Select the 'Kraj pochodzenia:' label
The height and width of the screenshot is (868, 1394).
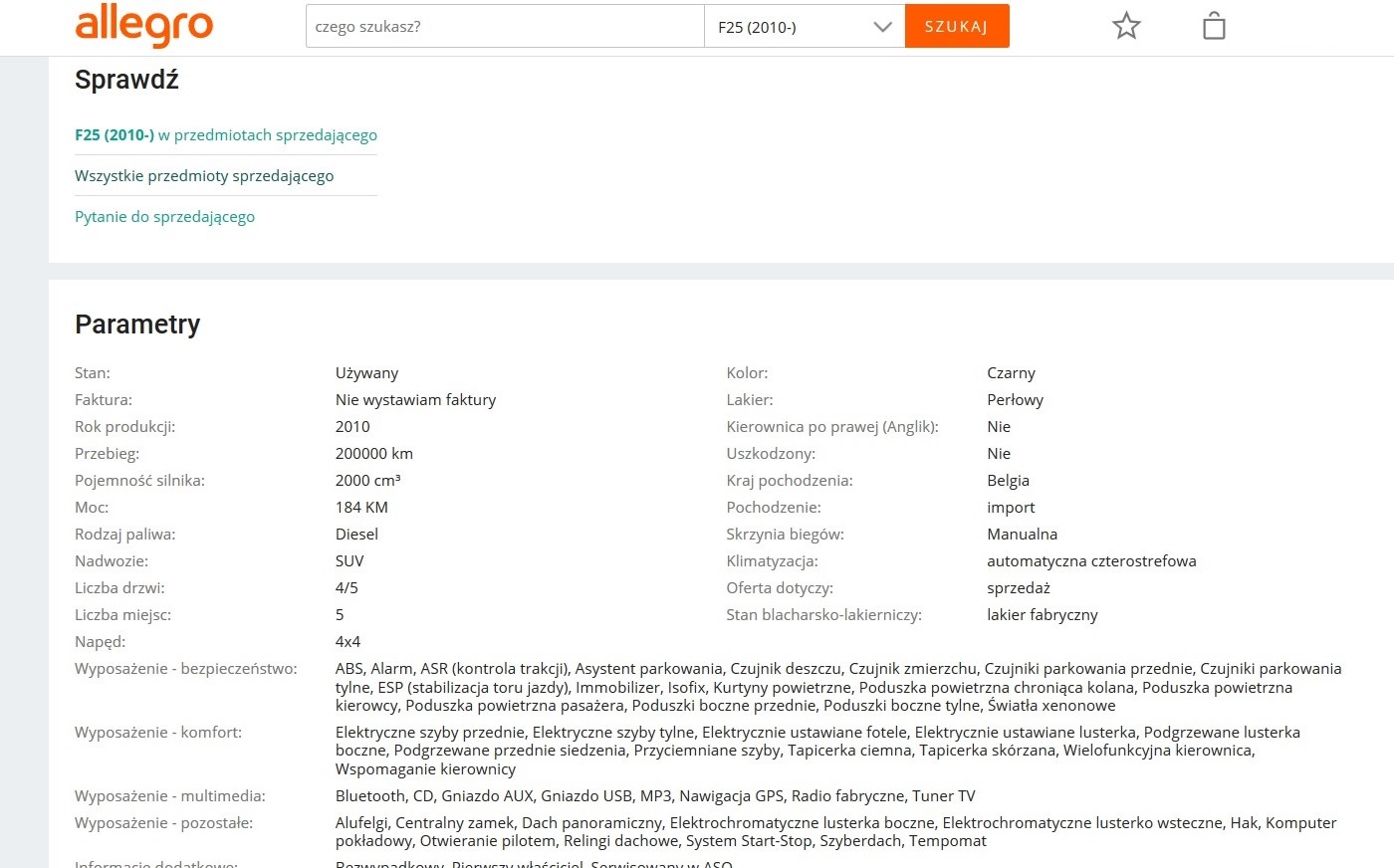tap(790, 481)
